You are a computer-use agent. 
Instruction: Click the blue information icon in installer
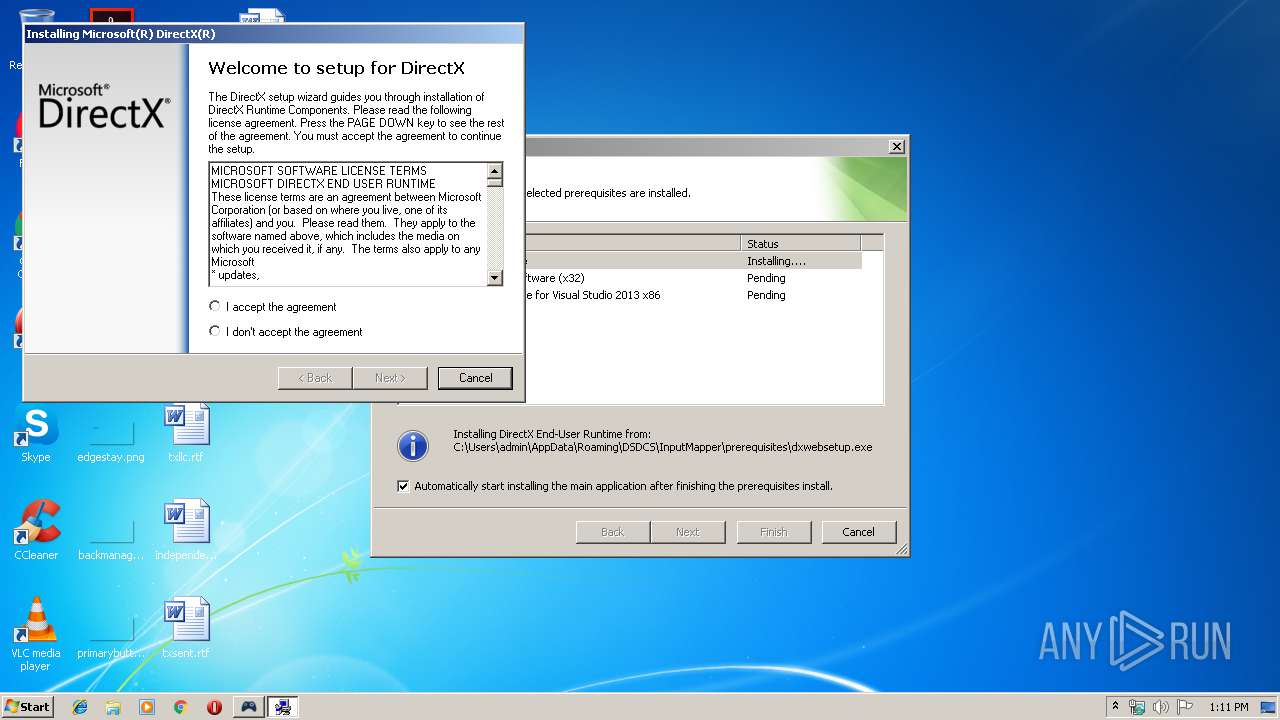413,445
